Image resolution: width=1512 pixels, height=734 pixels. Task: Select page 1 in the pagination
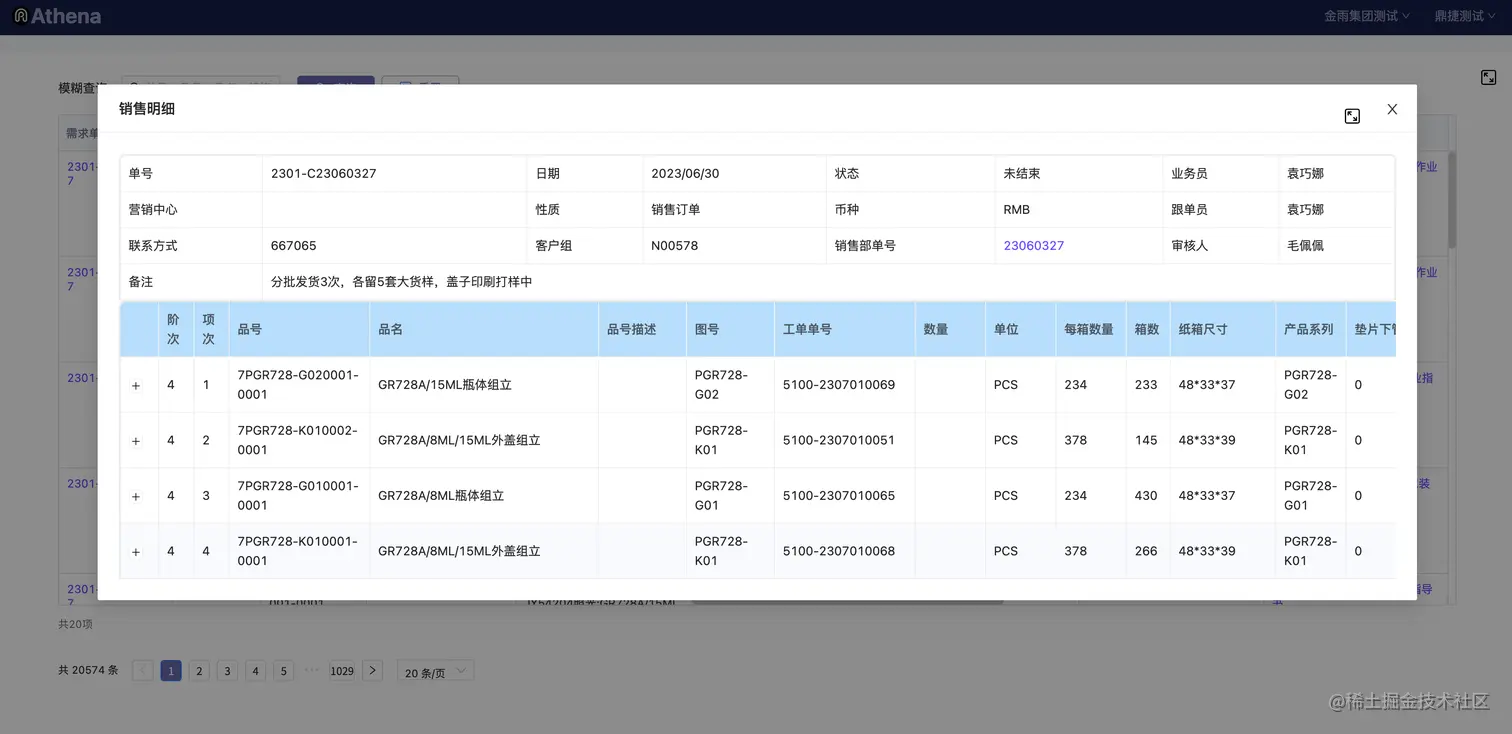(x=171, y=671)
